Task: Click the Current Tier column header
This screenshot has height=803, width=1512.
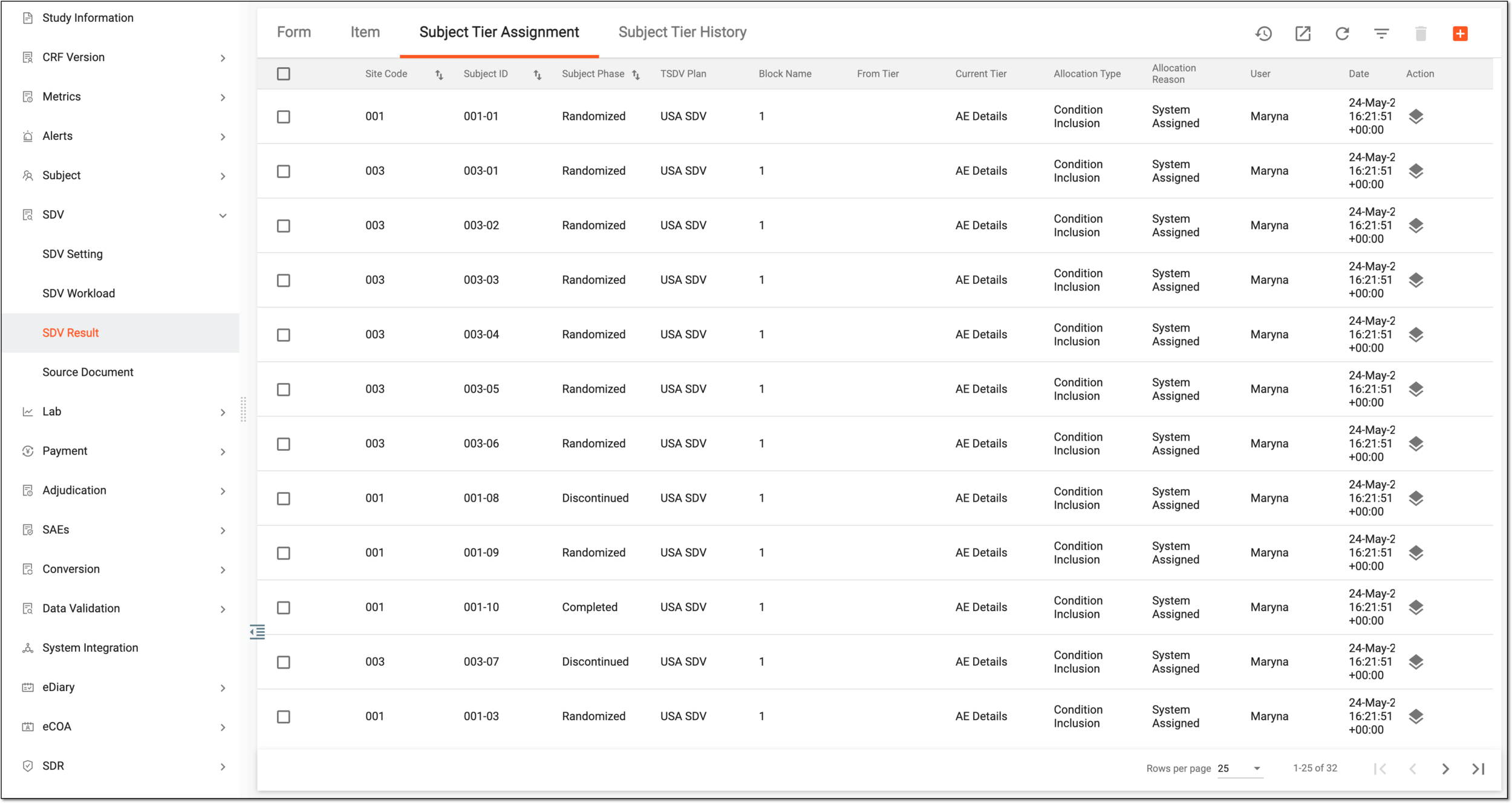Action: (x=980, y=74)
